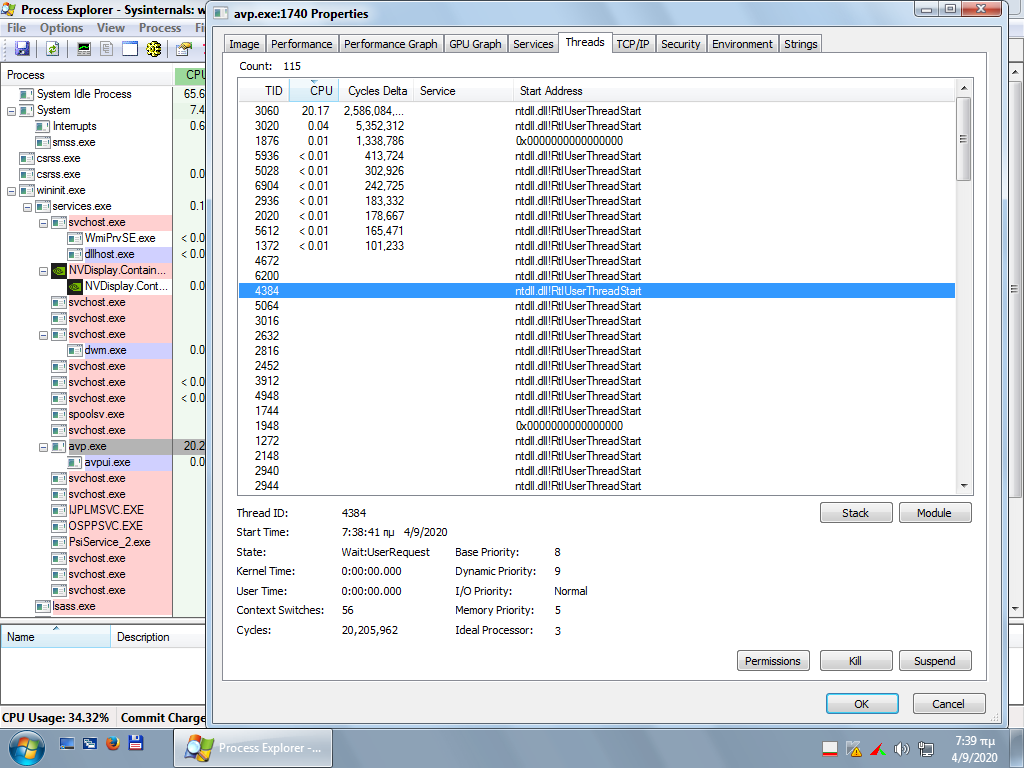Click the network tray icon
Viewport: 1024px width, 768px height.
coord(925,748)
